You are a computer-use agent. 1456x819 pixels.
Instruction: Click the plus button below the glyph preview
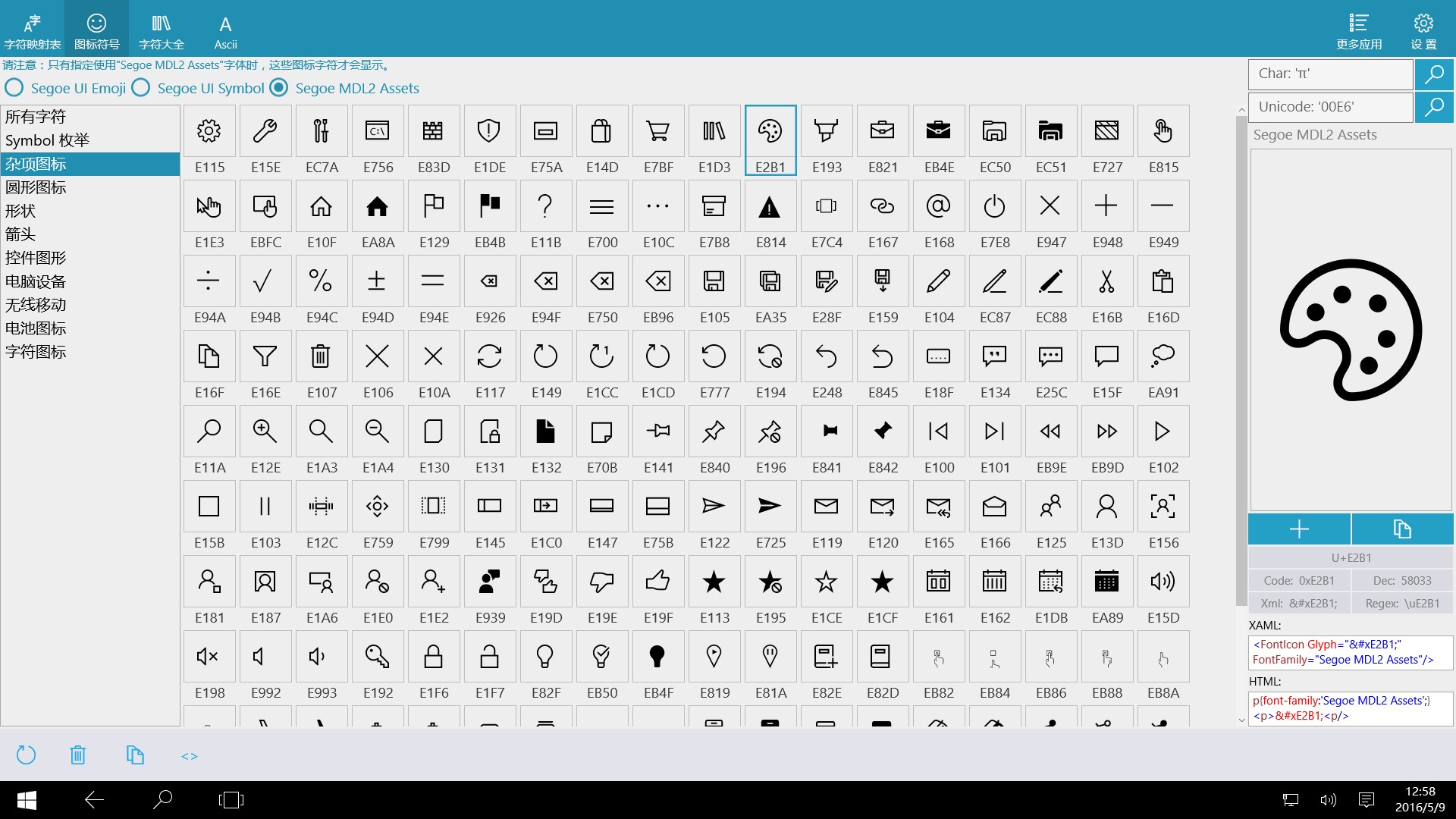pos(1299,529)
